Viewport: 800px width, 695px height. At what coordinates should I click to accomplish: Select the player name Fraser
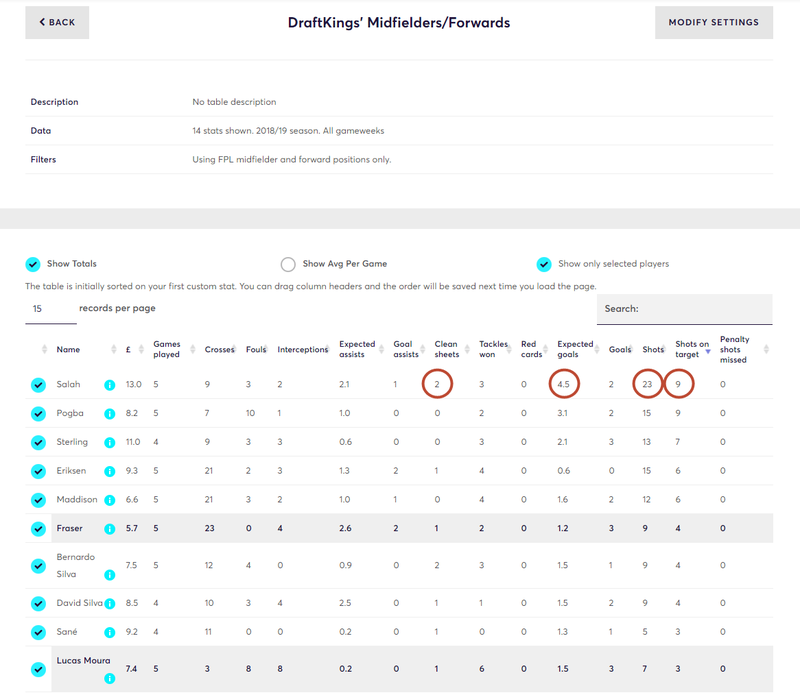click(69, 528)
